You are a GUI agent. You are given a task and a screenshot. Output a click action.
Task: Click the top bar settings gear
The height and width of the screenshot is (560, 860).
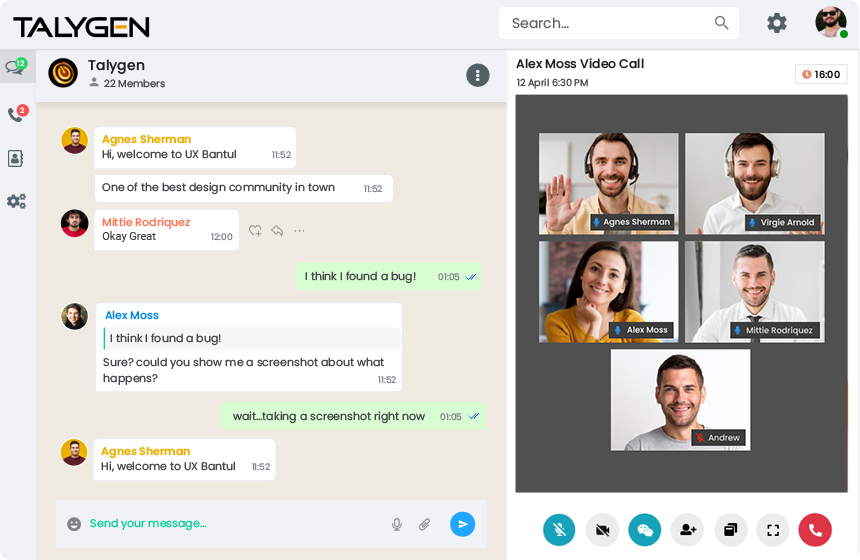pyautogui.click(x=776, y=23)
